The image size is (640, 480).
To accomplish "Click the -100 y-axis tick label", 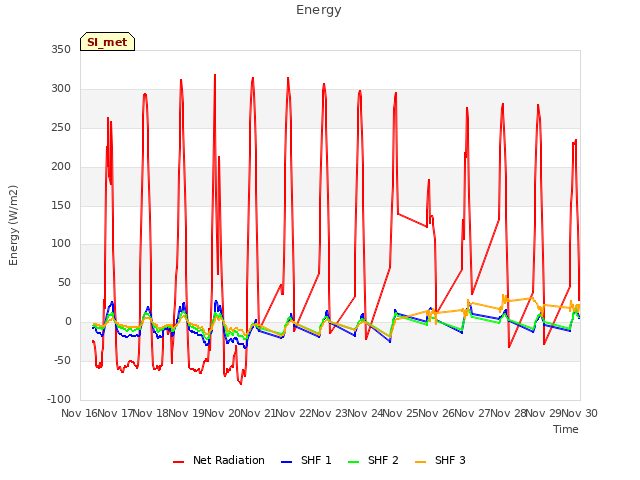I will (x=59, y=399).
